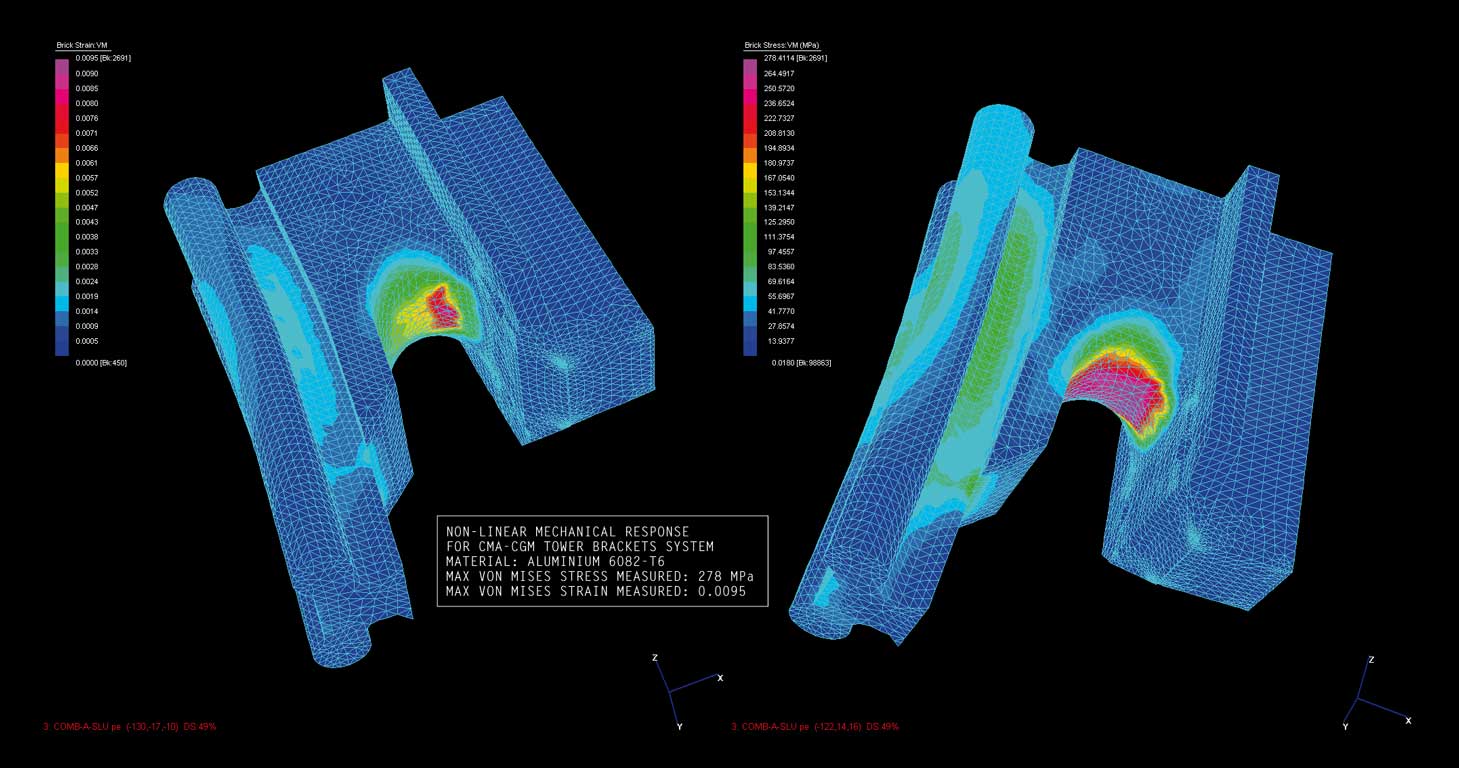The width and height of the screenshot is (1459, 768).
Task: Click the Z axis label of right triad
Action: coord(1371,660)
